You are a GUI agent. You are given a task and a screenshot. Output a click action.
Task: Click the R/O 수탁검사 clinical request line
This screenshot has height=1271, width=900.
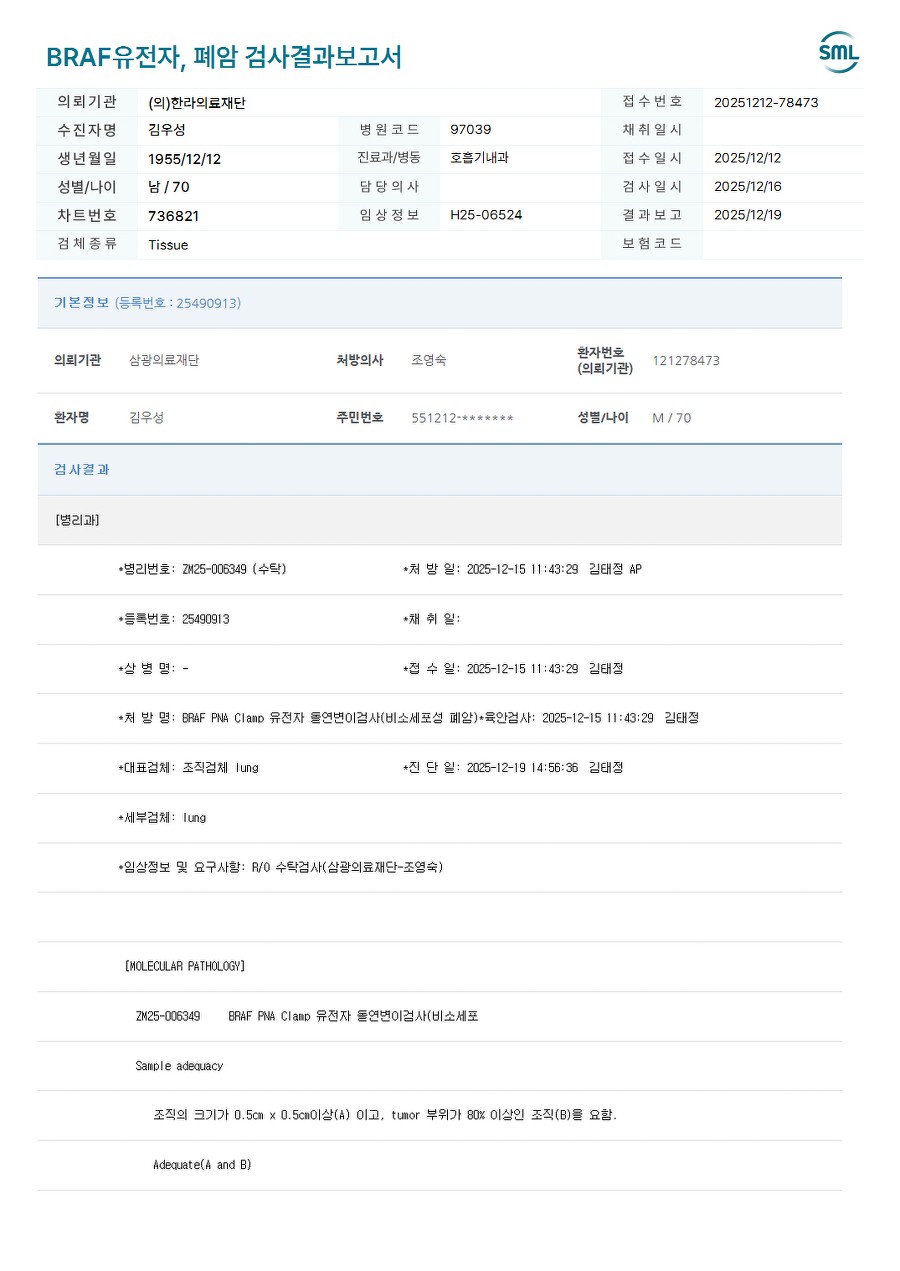[281, 867]
